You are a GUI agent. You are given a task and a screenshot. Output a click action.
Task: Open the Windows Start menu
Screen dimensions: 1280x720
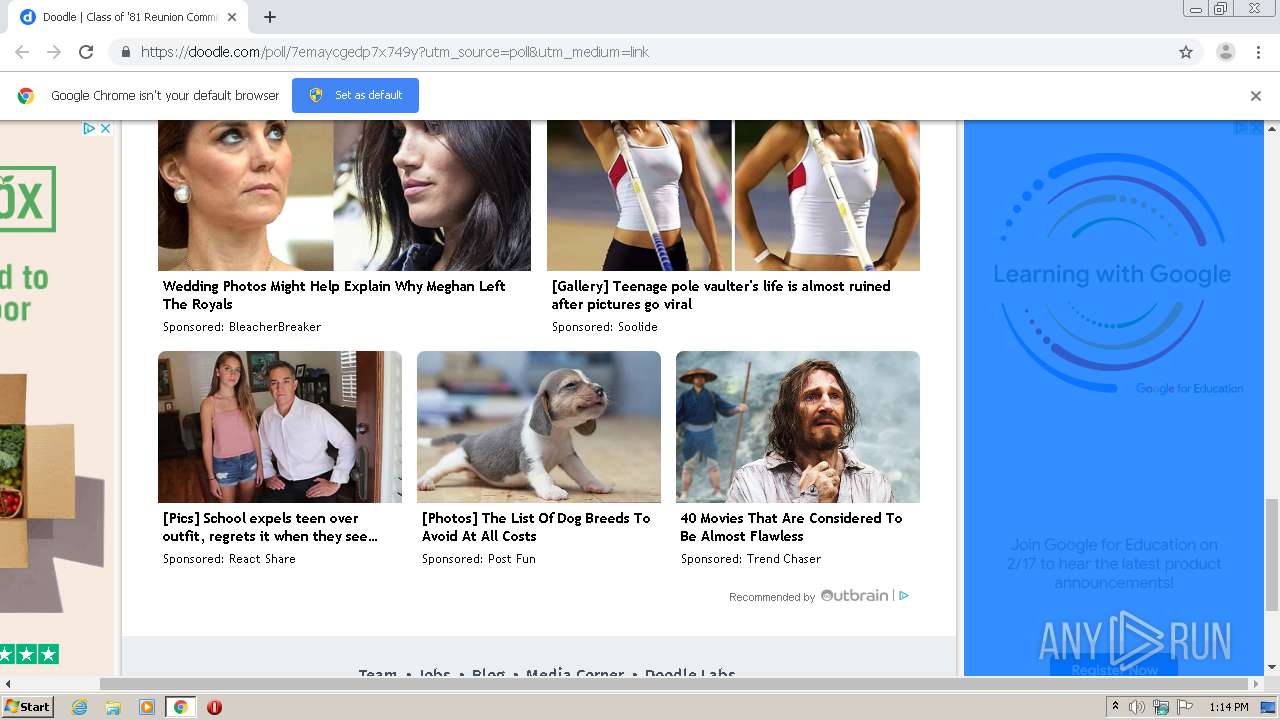tap(27, 707)
